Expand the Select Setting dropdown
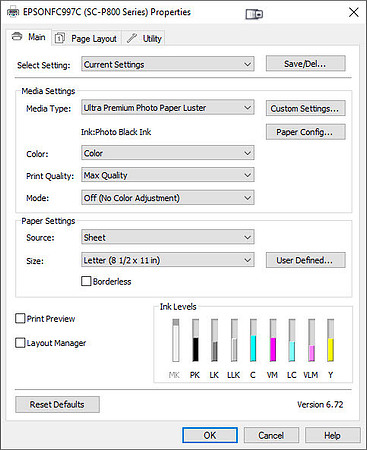Image resolution: width=367 pixels, height=450 pixels. (x=168, y=64)
